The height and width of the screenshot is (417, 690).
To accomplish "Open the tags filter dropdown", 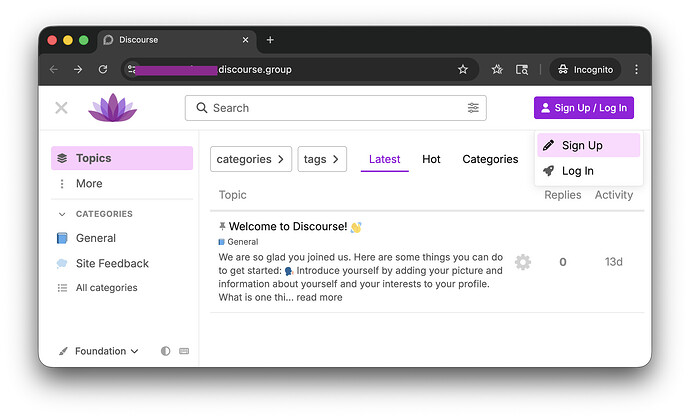I will (322, 159).
